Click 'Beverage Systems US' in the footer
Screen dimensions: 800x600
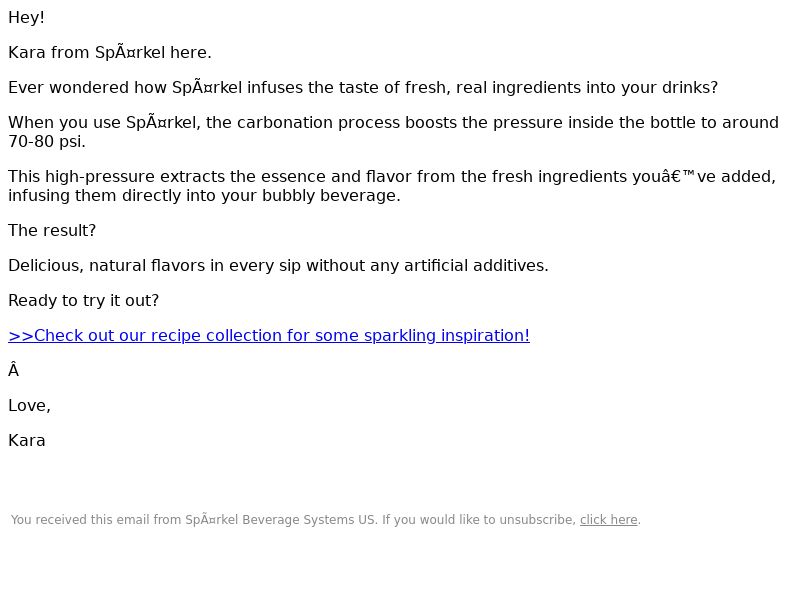point(309,520)
